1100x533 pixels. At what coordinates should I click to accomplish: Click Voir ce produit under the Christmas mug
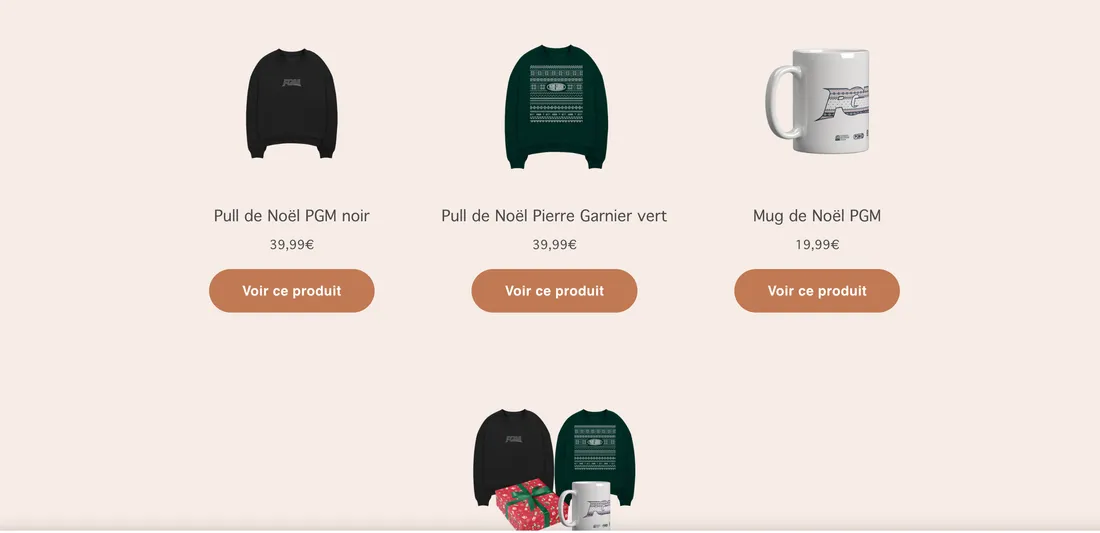point(817,291)
